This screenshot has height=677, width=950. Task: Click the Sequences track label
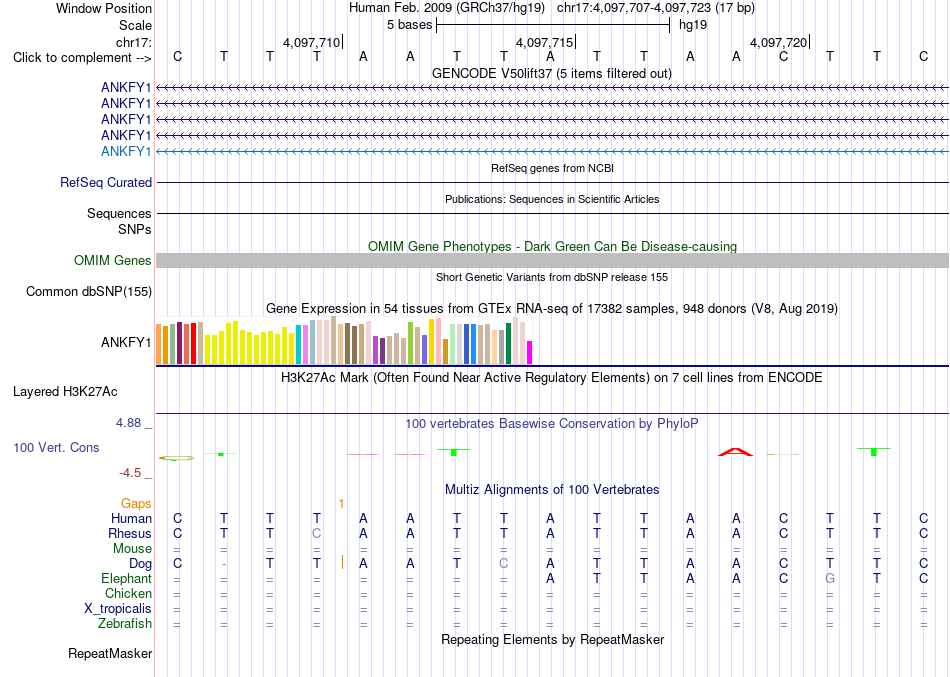[x=119, y=213]
